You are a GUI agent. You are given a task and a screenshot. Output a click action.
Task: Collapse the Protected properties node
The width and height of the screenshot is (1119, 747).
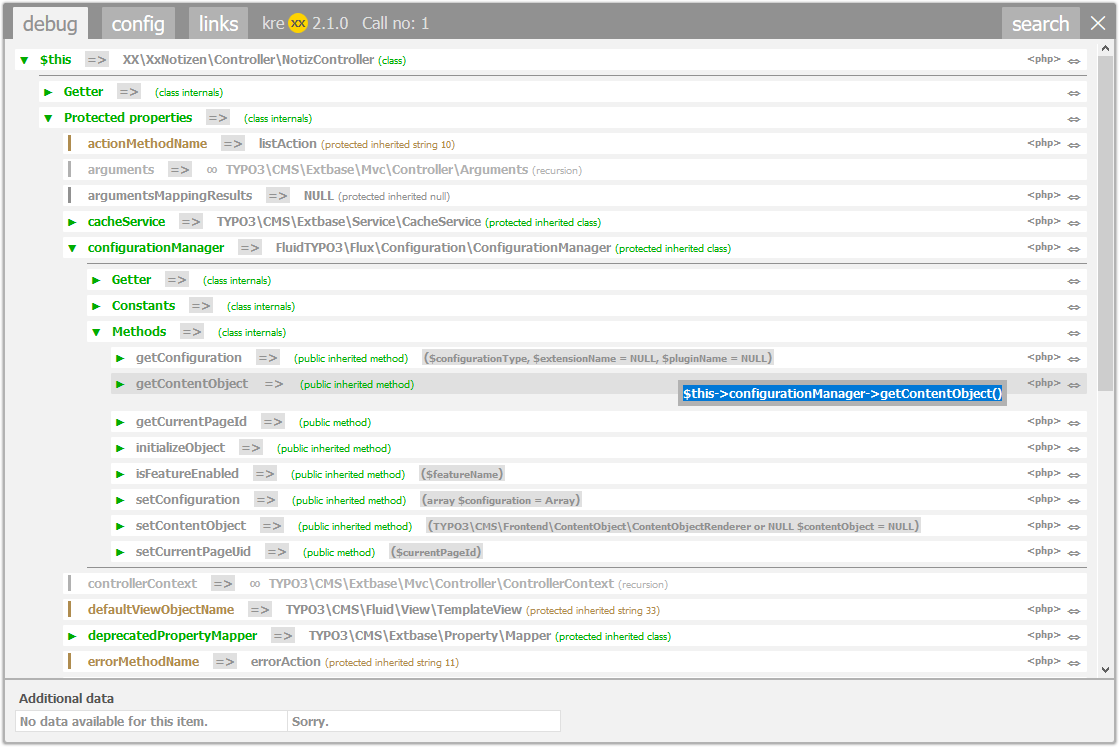click(49, 118)
